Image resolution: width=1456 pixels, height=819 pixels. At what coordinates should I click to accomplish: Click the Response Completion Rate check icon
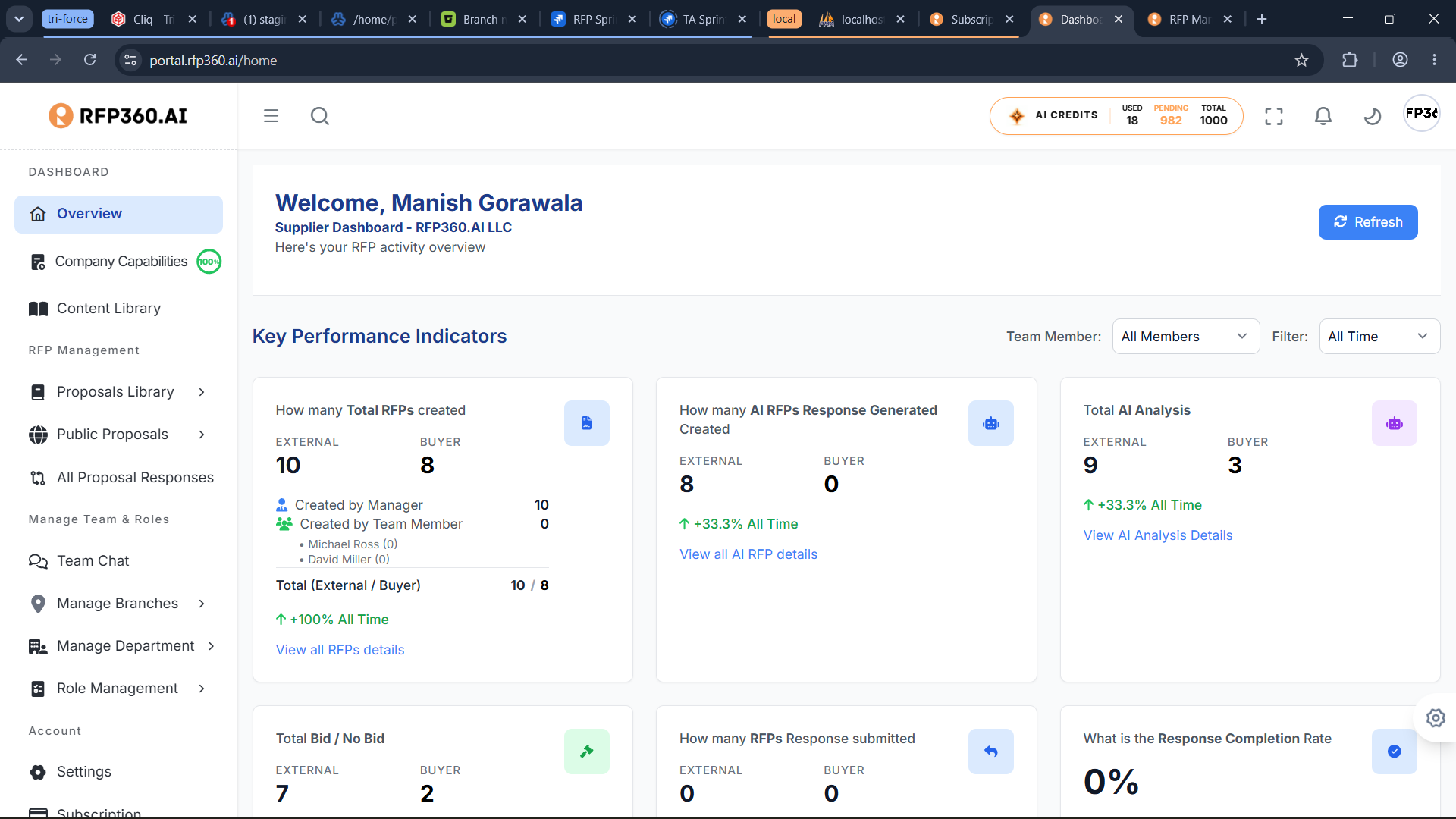[x=1395, y=752]
